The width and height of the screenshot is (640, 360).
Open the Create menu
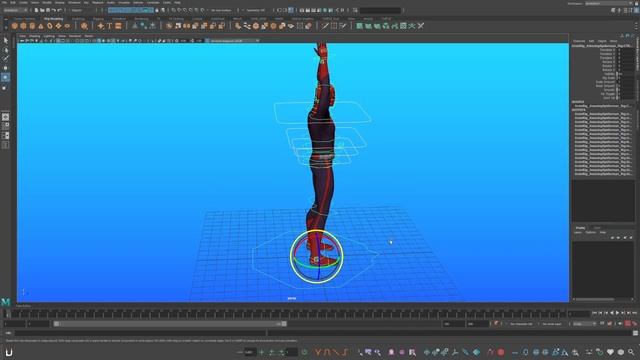pos(23,2)
